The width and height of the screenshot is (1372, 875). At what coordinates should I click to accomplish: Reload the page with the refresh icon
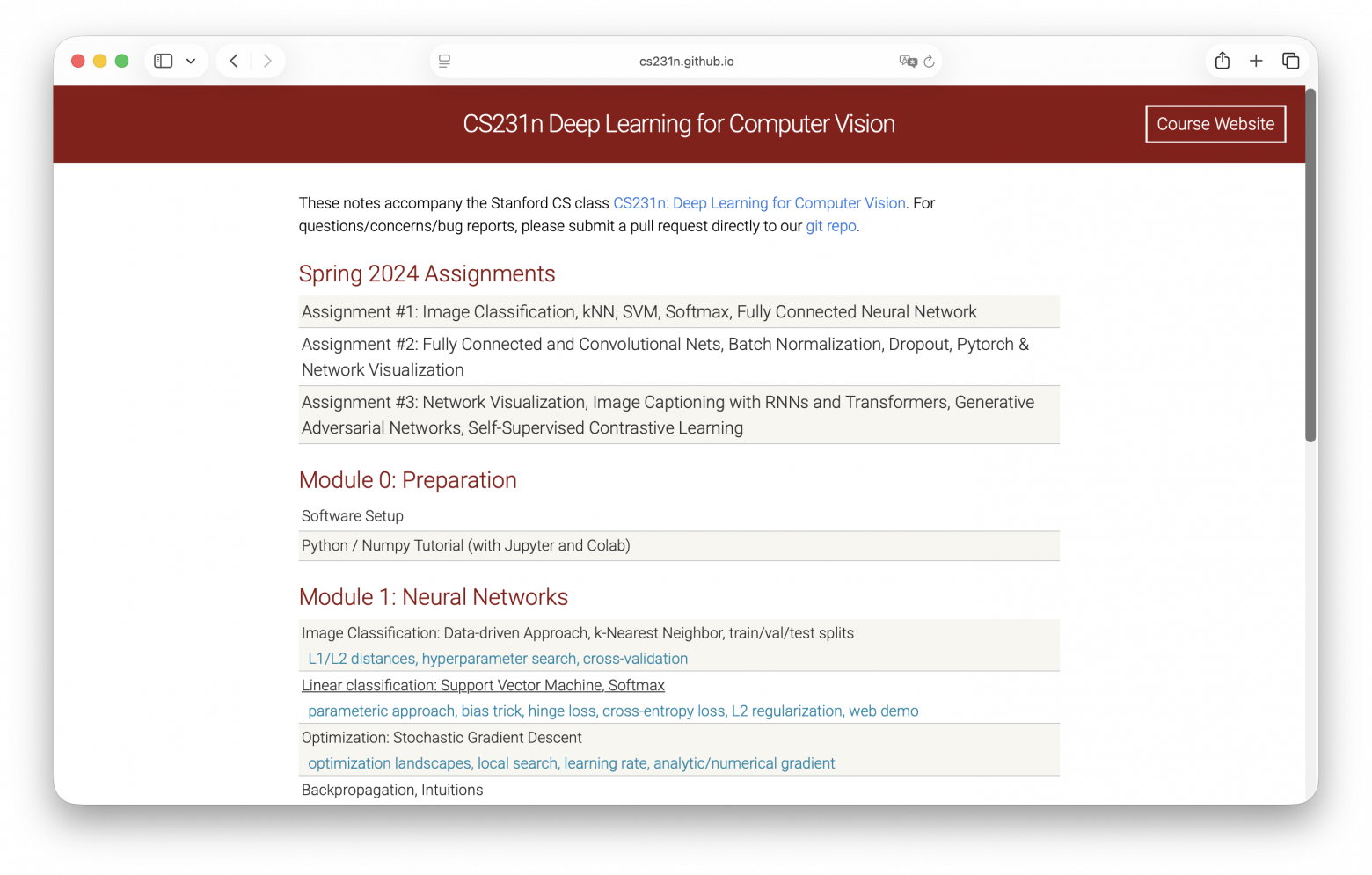point(929,61)
